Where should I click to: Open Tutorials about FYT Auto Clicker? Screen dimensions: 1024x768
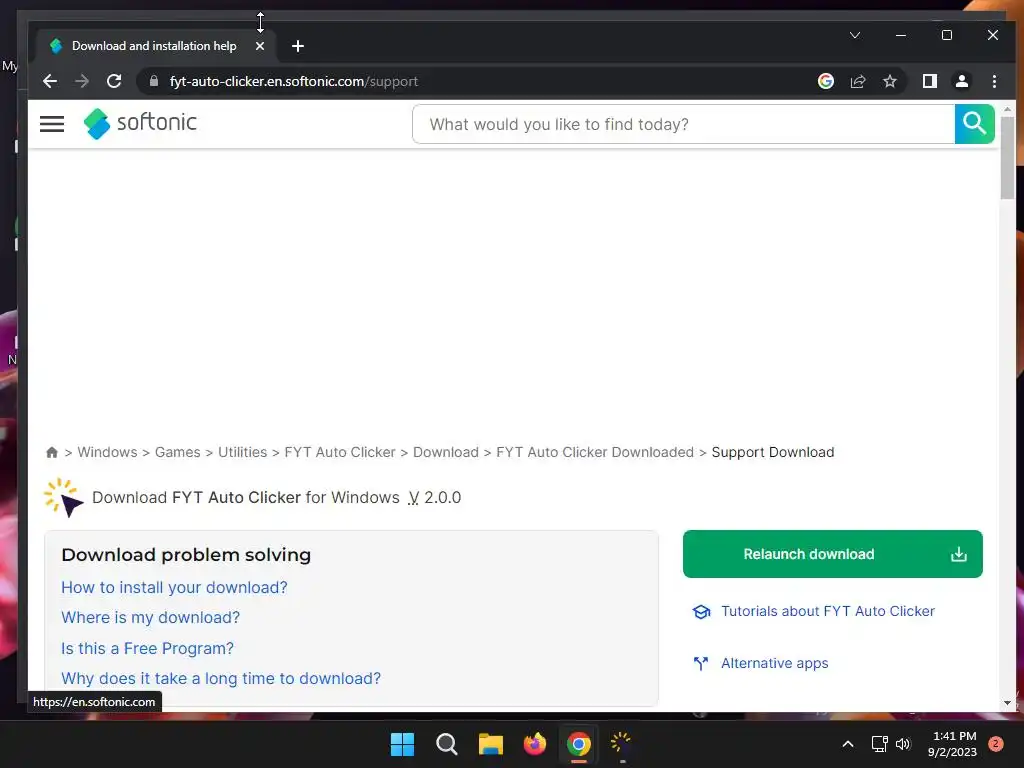(x=827, y=611)
